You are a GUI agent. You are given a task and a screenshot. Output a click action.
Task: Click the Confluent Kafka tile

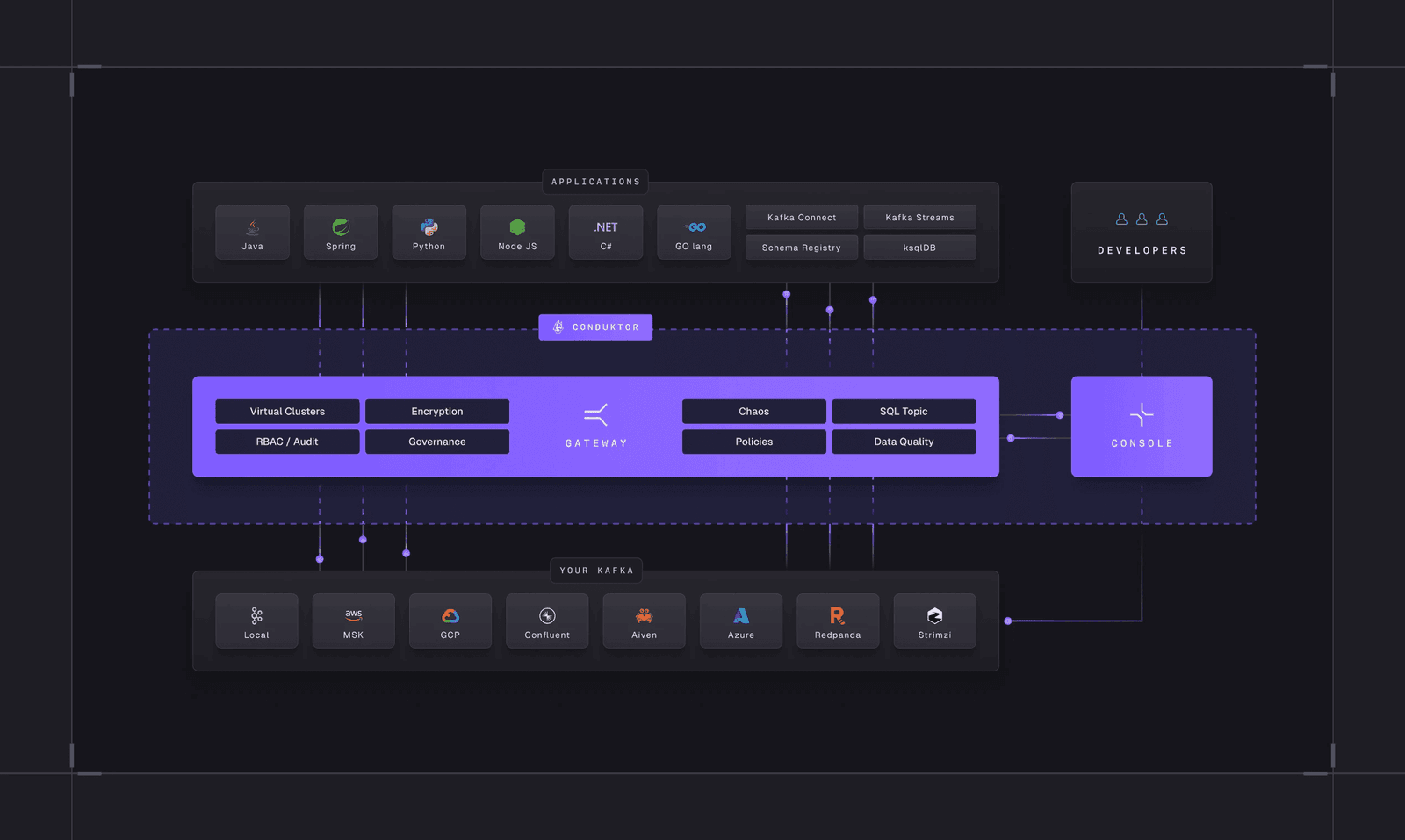(x=547, y=621)
